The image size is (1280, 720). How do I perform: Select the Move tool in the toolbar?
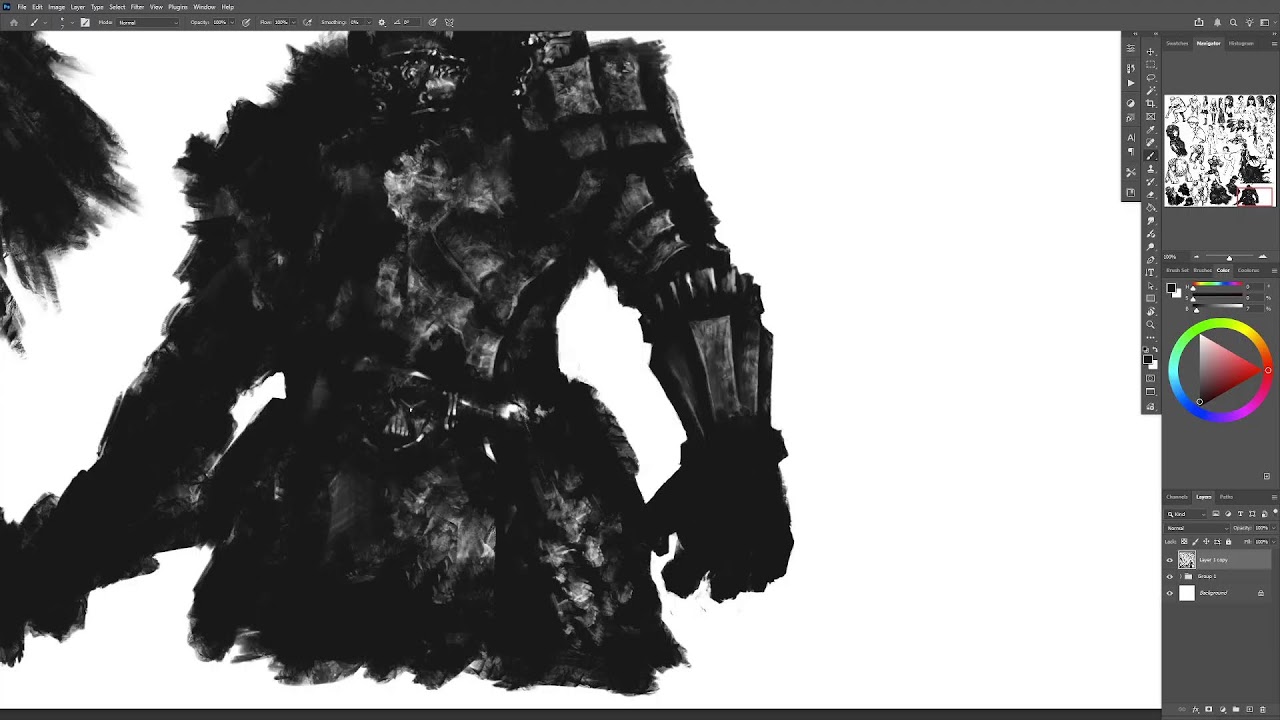(1151, 52)
